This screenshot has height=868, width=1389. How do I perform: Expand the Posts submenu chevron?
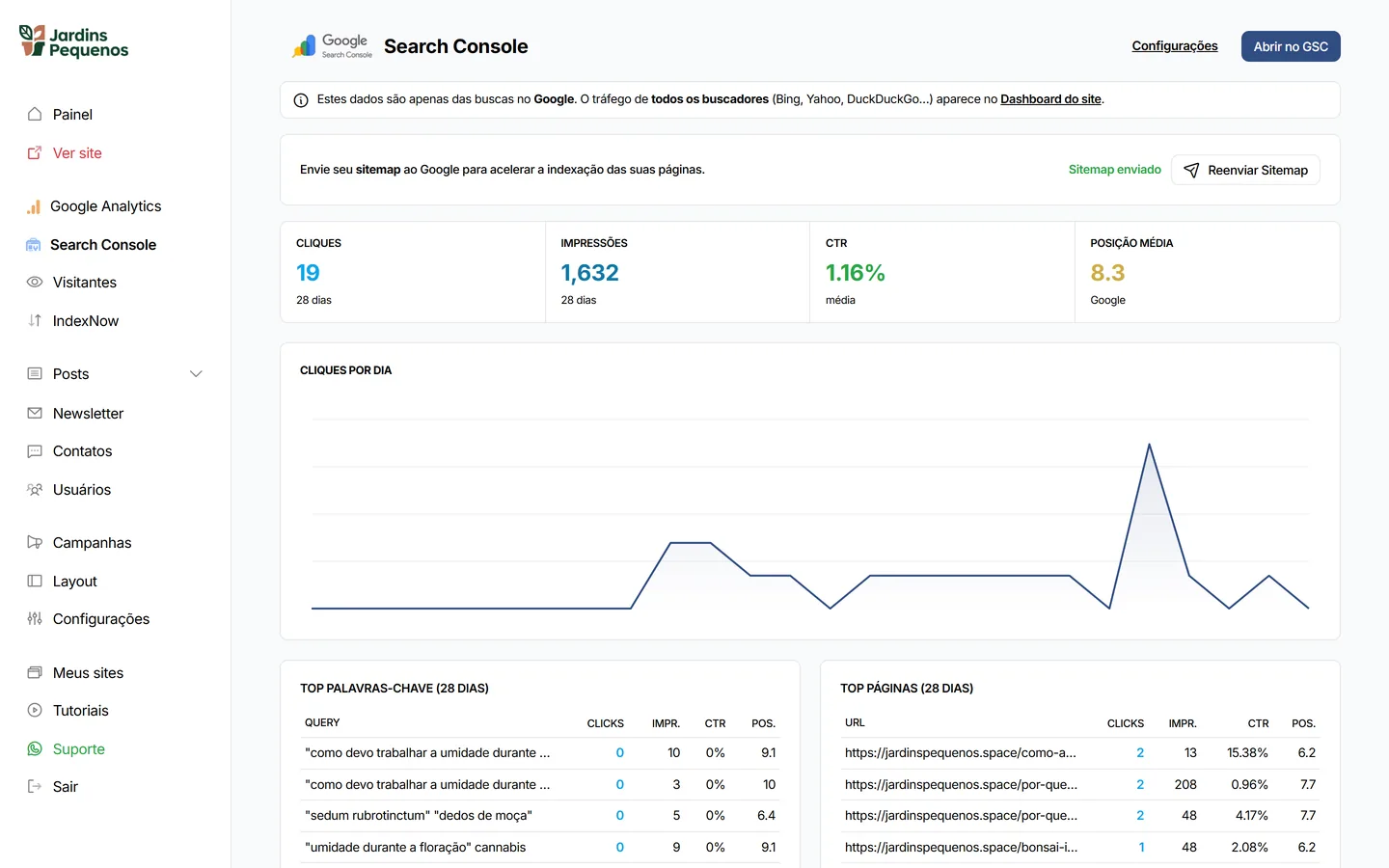pyautogui.click(x=196, y=374)
